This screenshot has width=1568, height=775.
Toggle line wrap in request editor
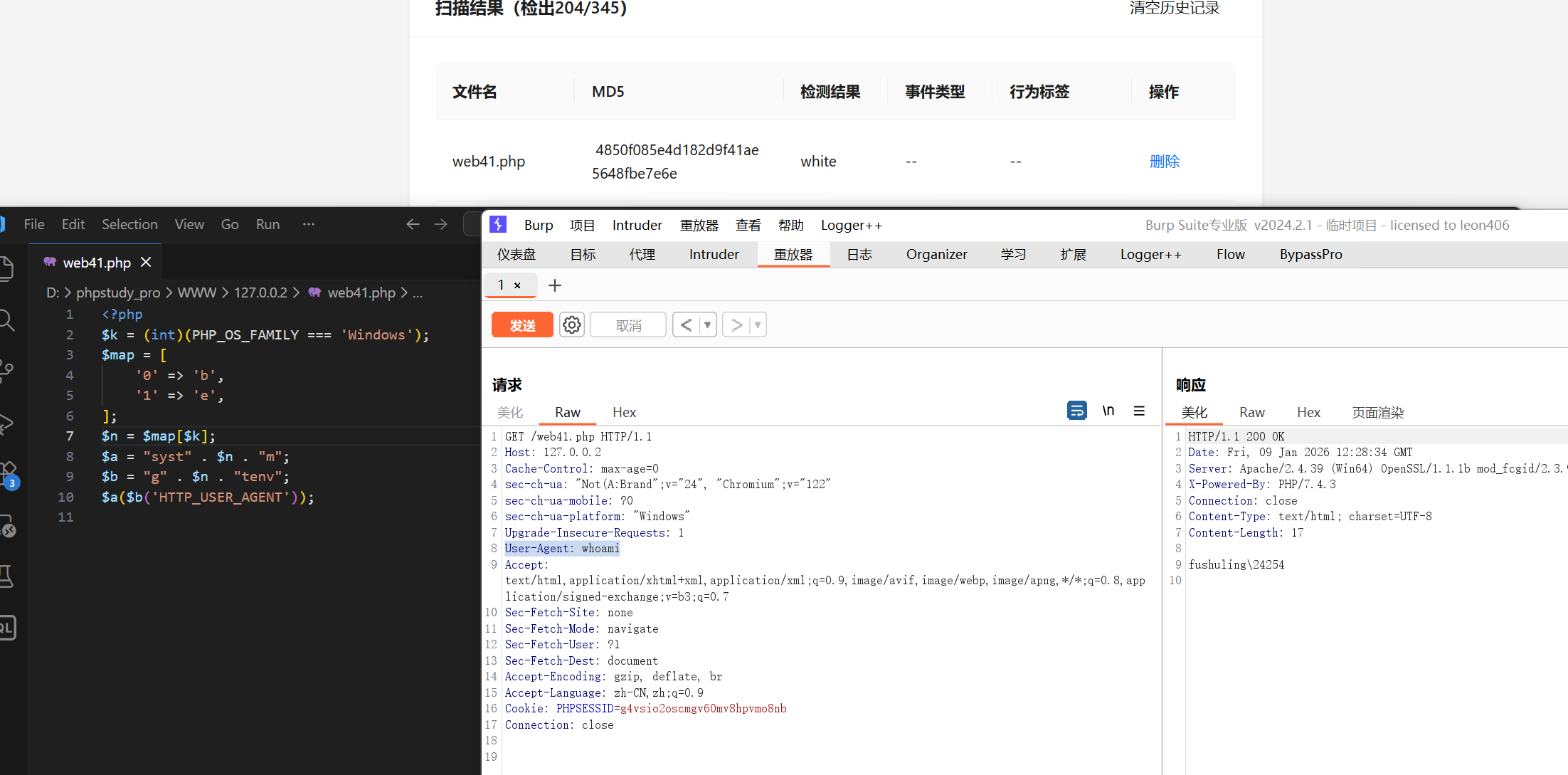1076,411
